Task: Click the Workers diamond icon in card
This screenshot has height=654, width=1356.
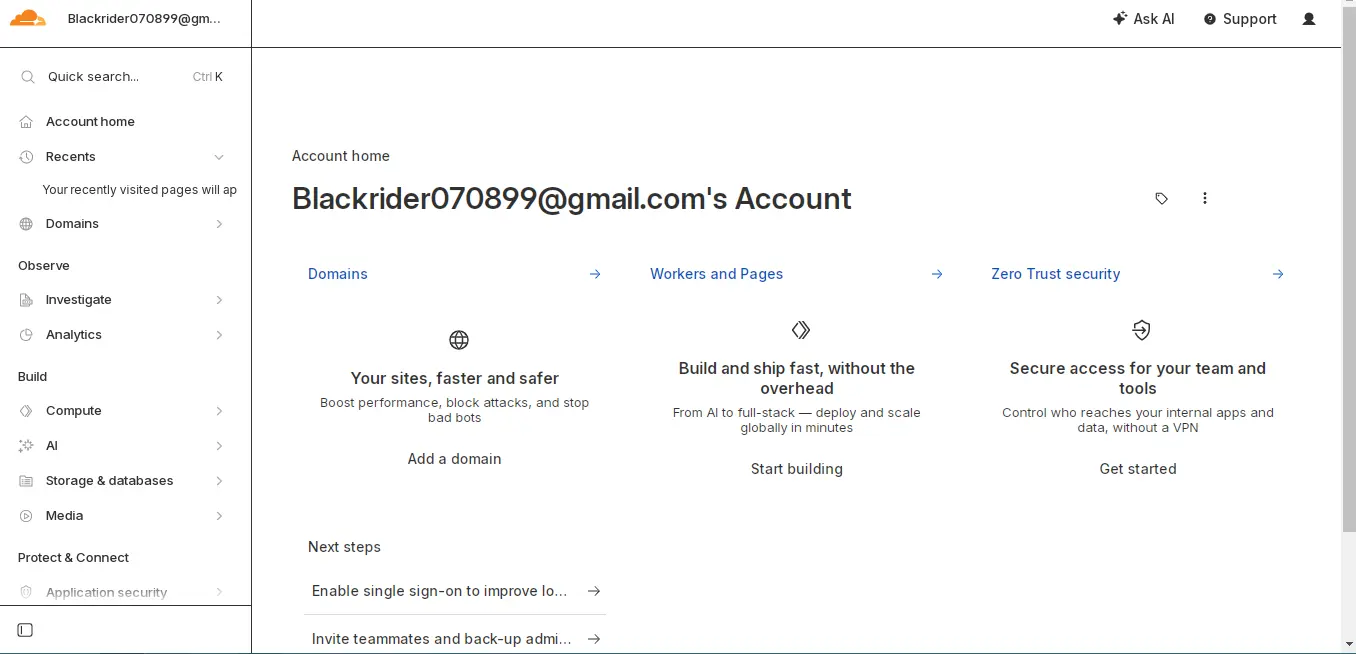Action: pyautogui.click(x=801, y=330)
